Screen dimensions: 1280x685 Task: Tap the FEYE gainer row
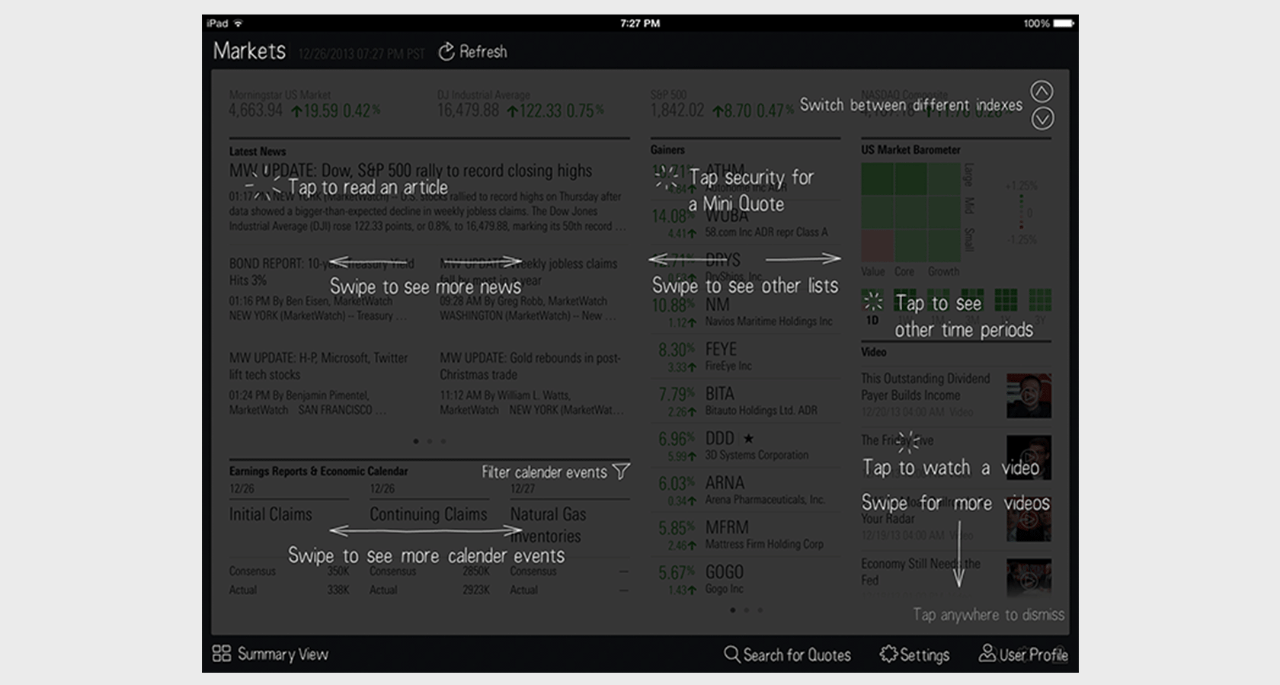[745, 357]
